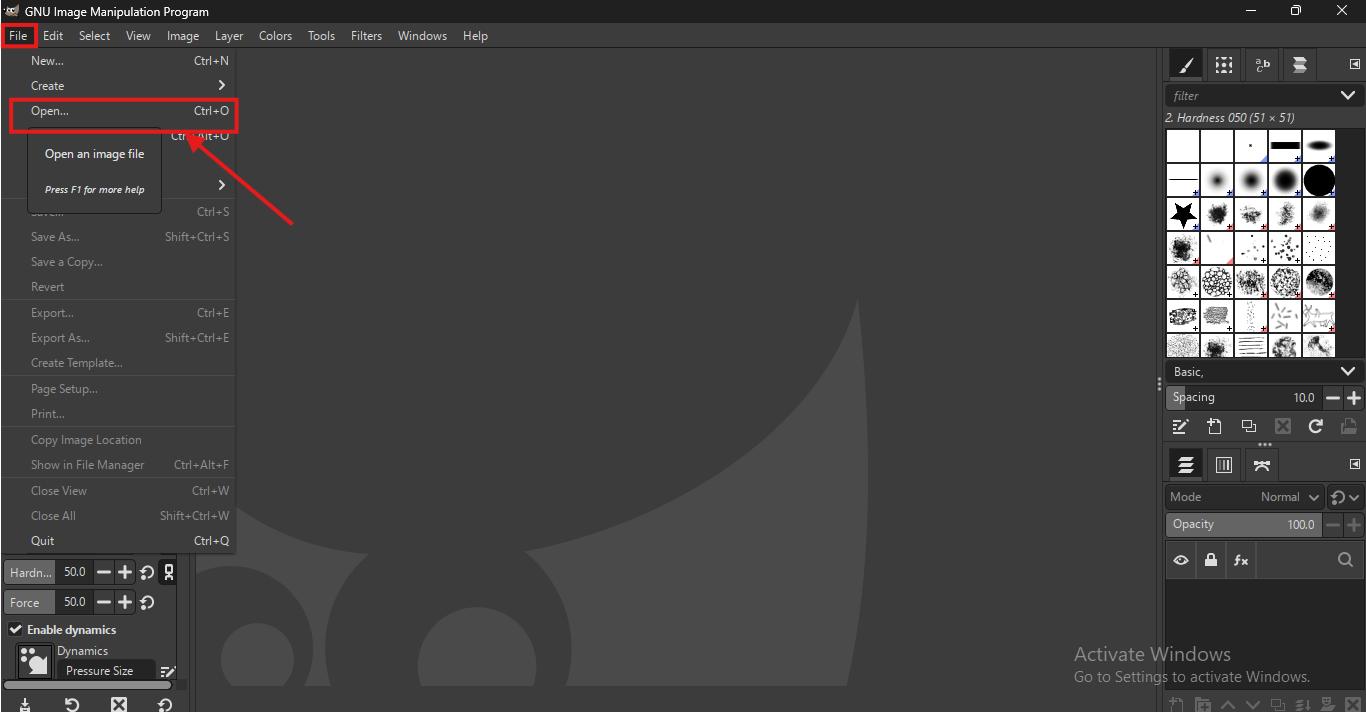The image size is (1366, 712).
Task: Choose New... from the File menu
Action: coord(119,61)
